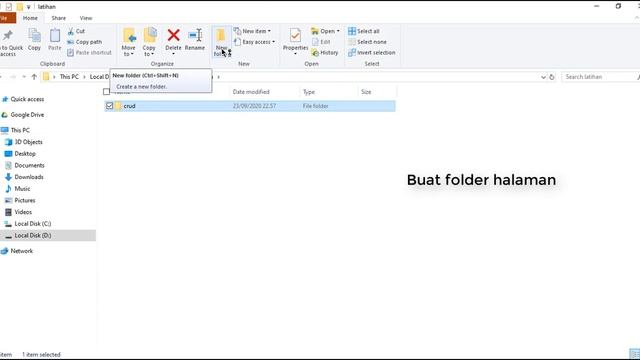Click the Paste clipboard icon
640x360 pixels.
55,36
